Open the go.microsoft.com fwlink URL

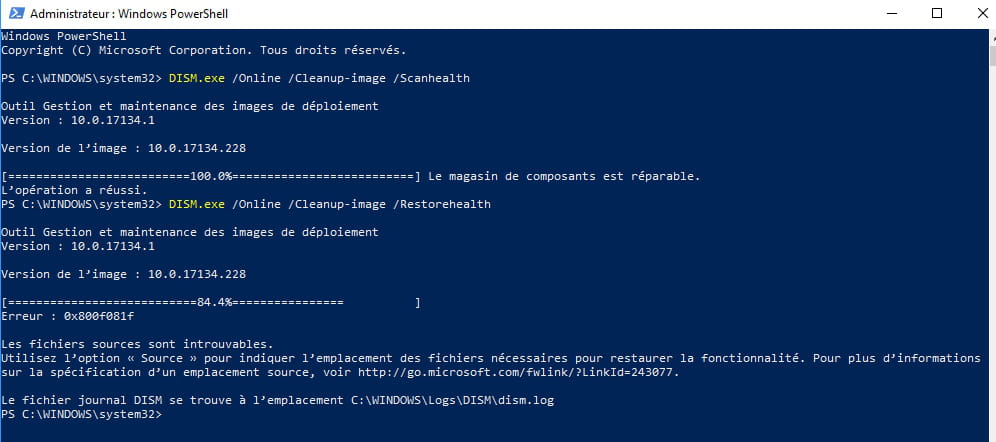pyautogui.click(x=518, y=372)
